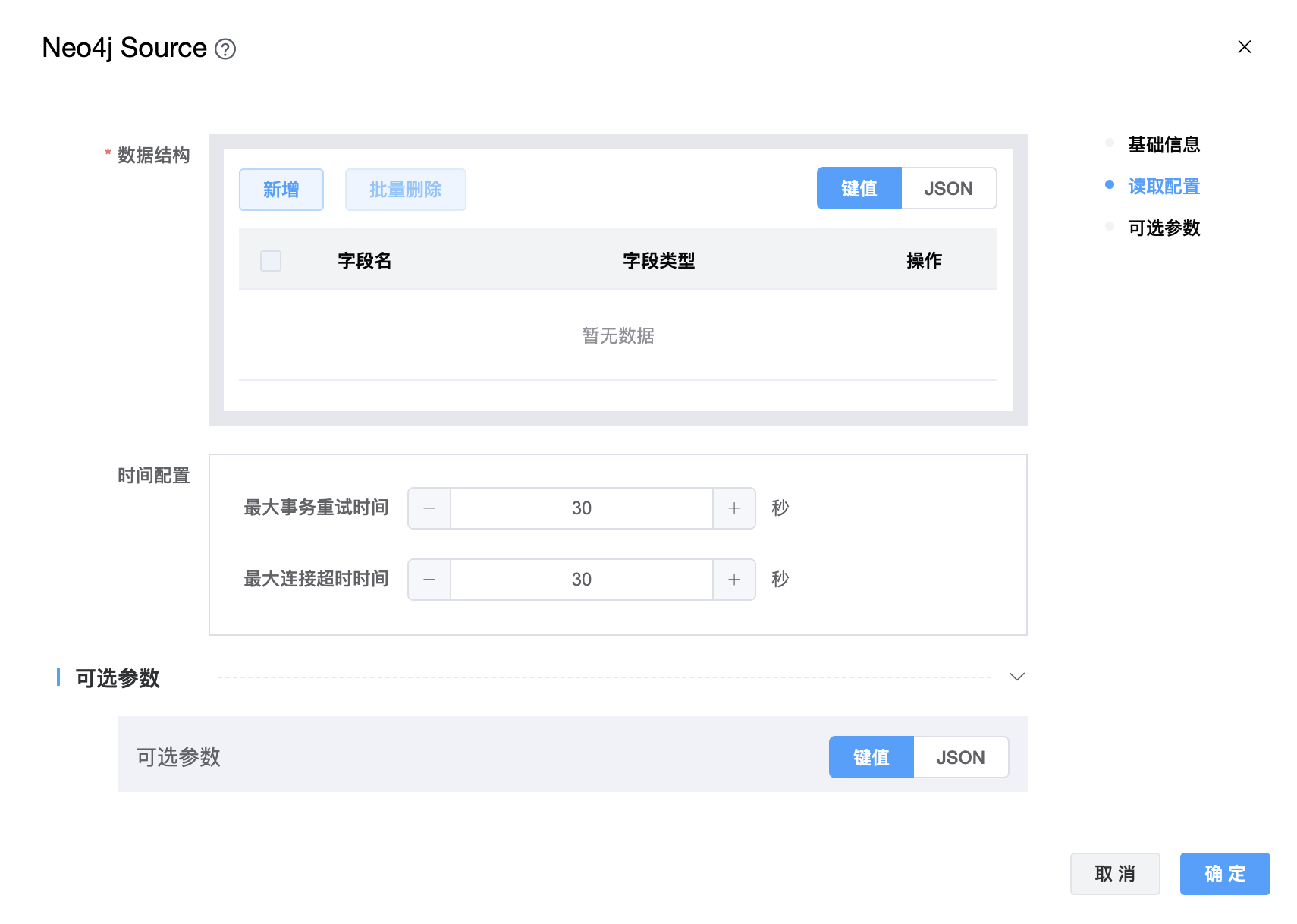Confirm with the 确定 button

(x=1224, y=874)
